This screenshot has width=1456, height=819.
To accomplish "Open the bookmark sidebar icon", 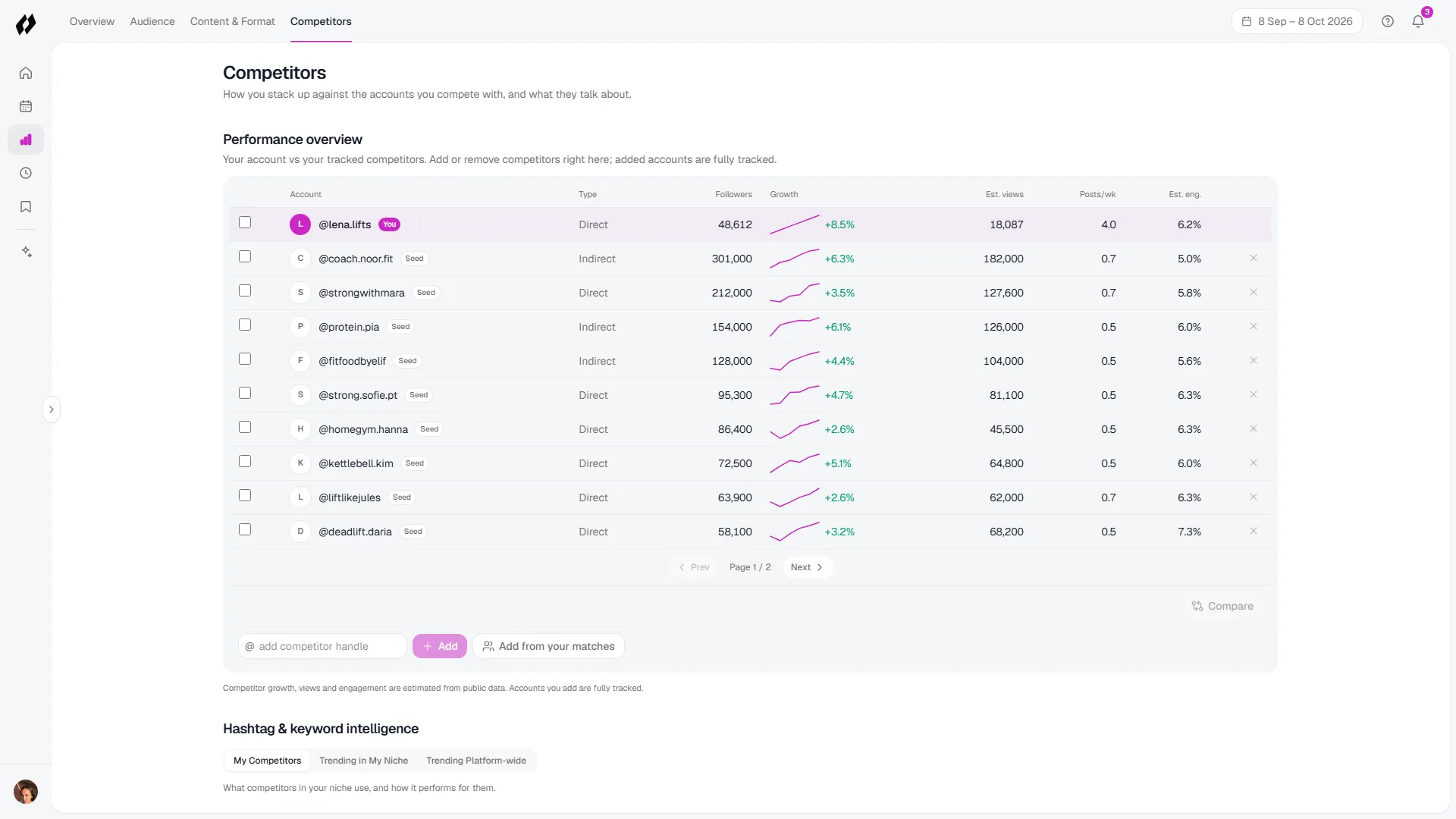I will (x=26, y=206).
